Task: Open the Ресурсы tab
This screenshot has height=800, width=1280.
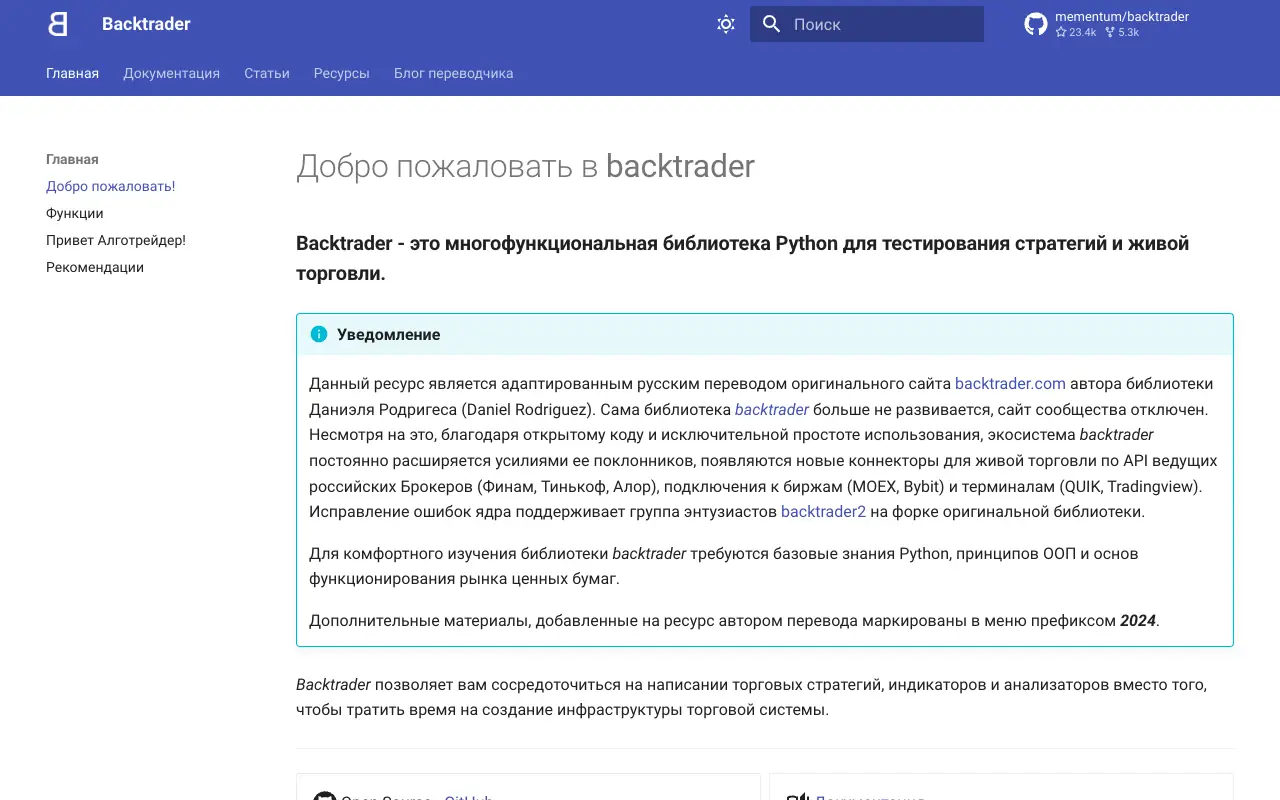Action: [341, 73]
